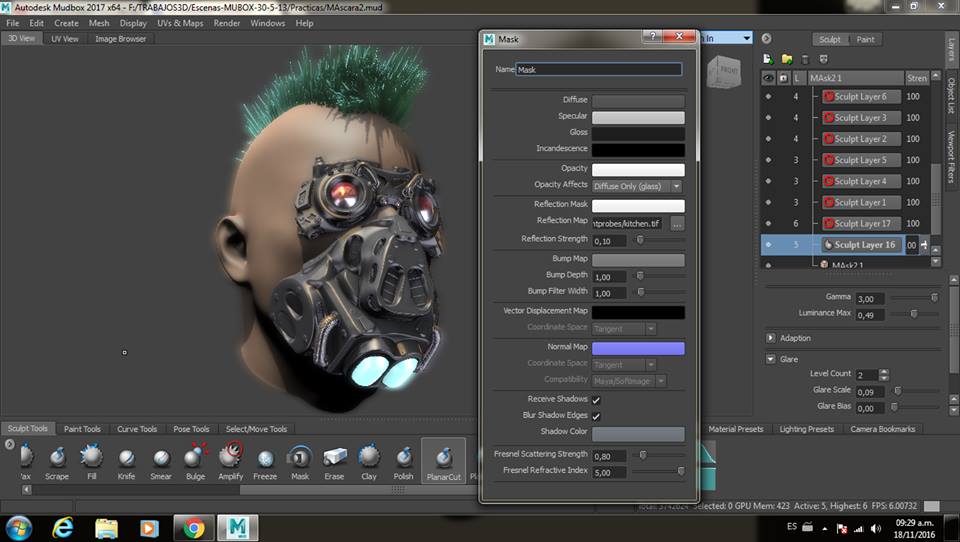This screenshot has height=542, width=960.
Task: Select the Scrape sculpt tool
Action: coord(57,462)
